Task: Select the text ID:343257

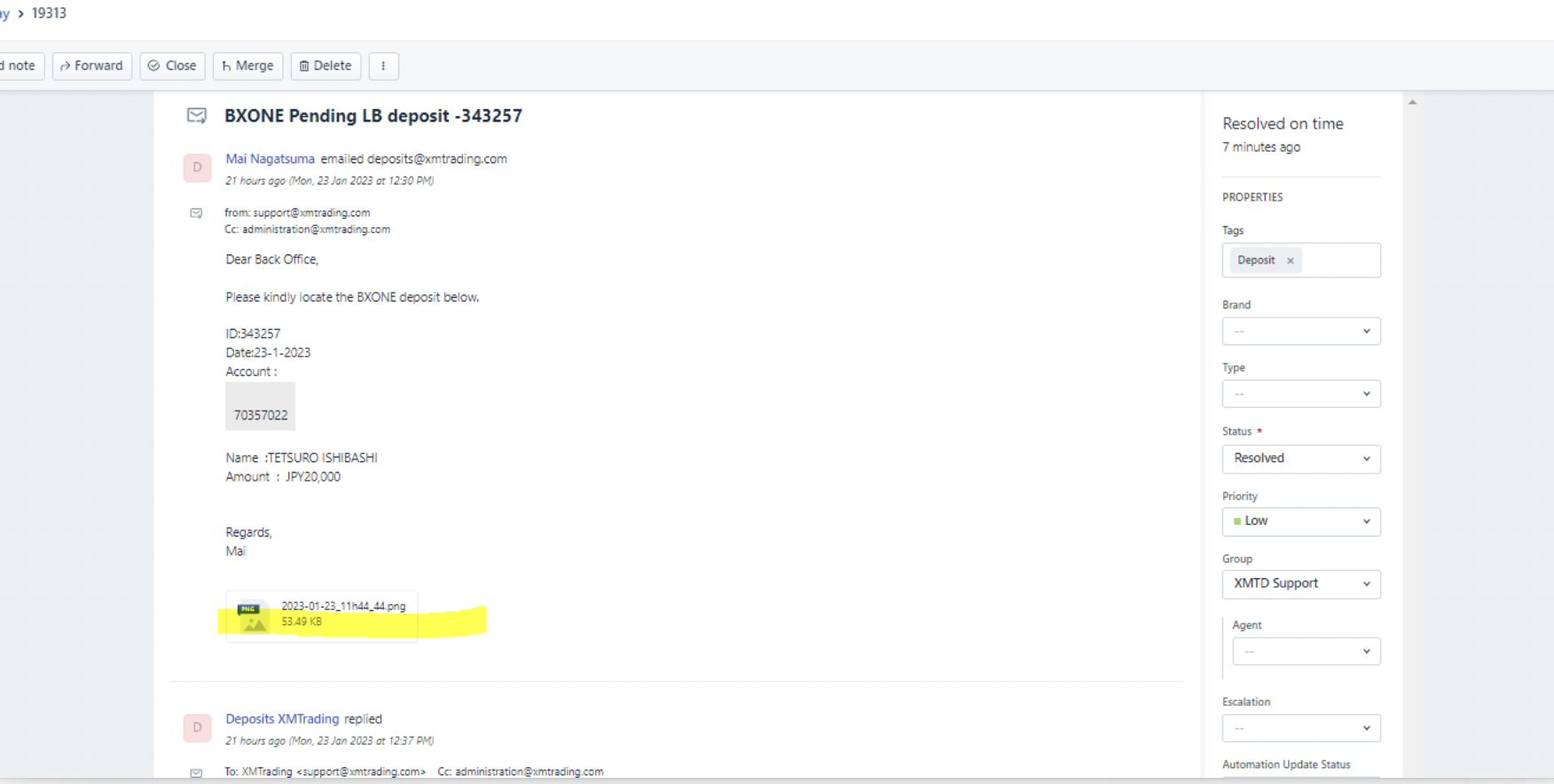Action: [x=253, y=333]
